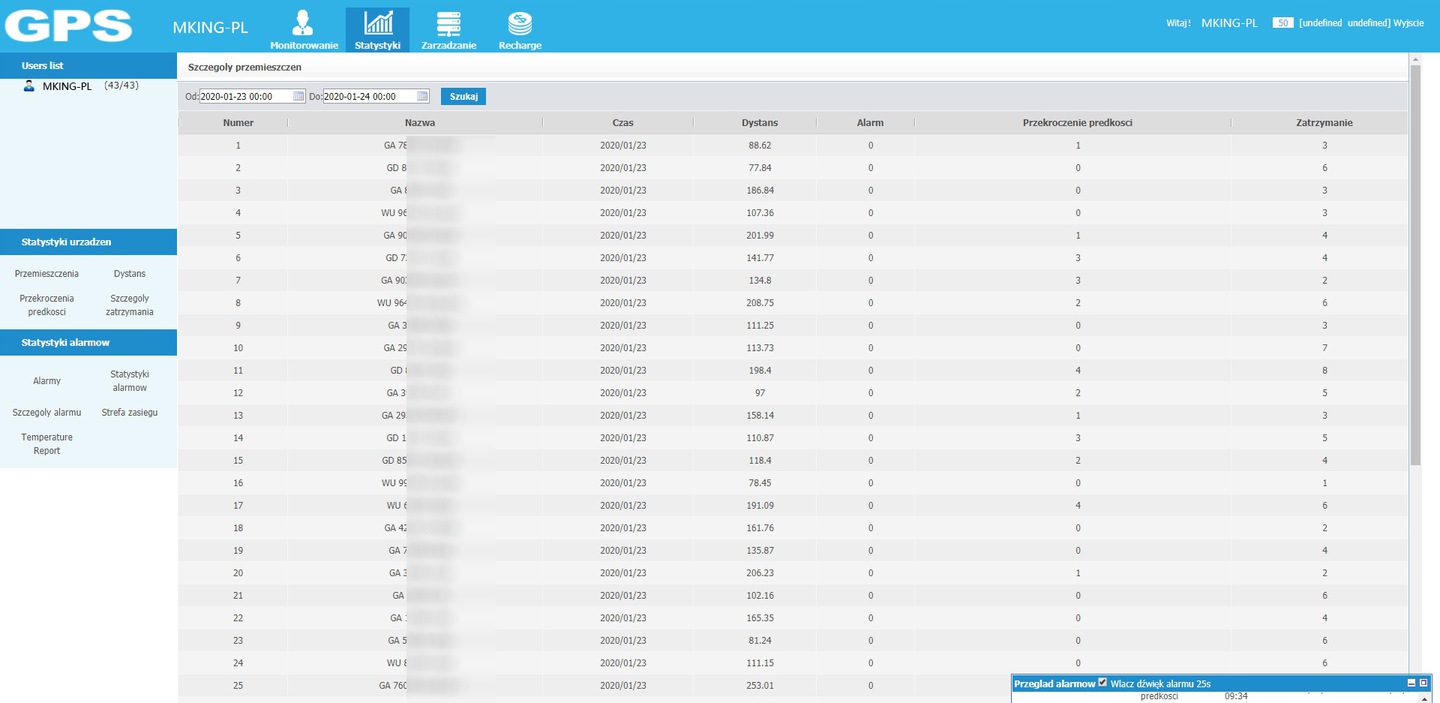Open calendar picker for Do date
The image size is (1440, 703).
point(422,97)
